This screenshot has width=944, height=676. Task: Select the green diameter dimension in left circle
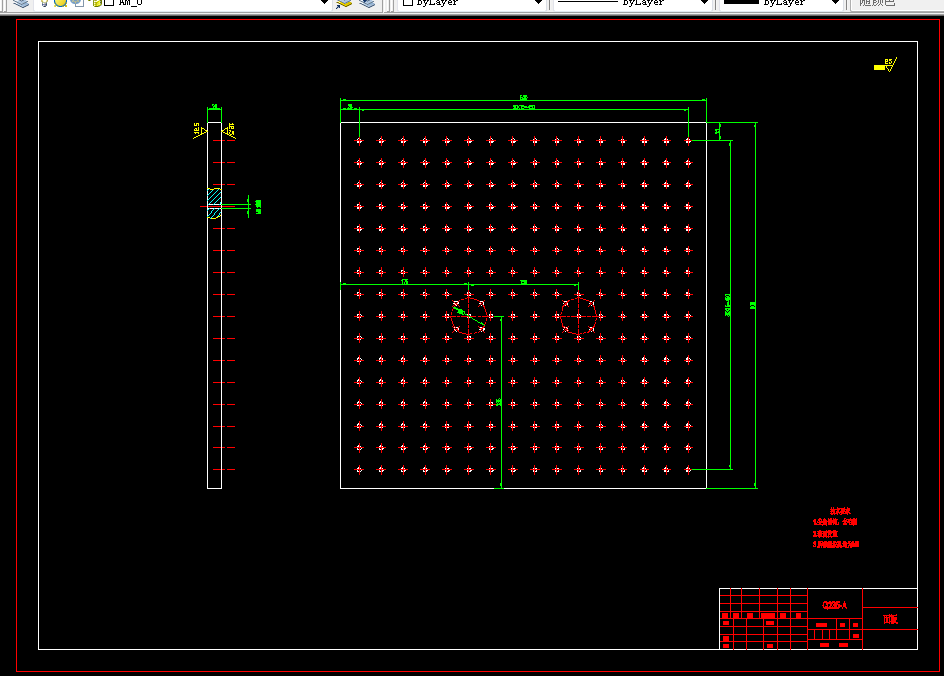tap(468, 317)
